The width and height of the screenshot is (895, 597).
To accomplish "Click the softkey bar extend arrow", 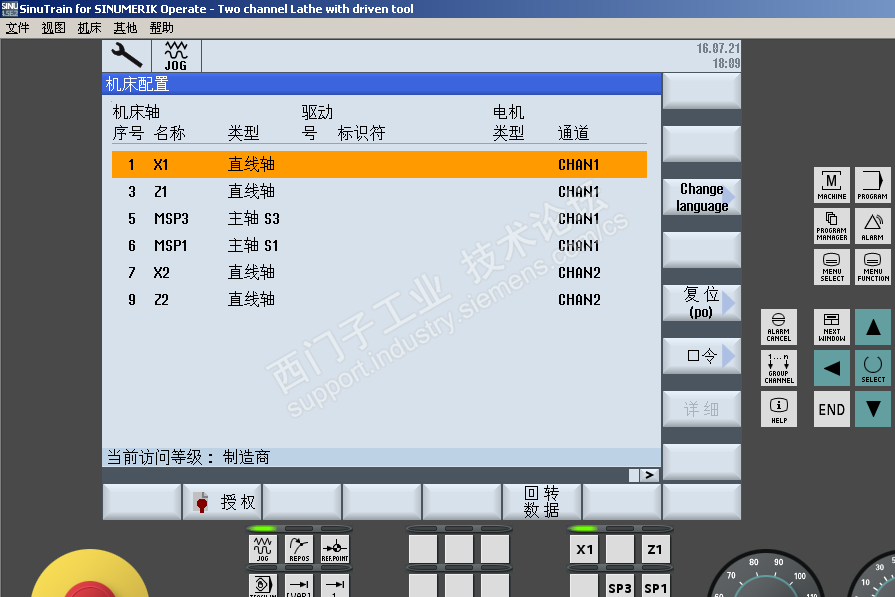I will [x=650, y=475].
